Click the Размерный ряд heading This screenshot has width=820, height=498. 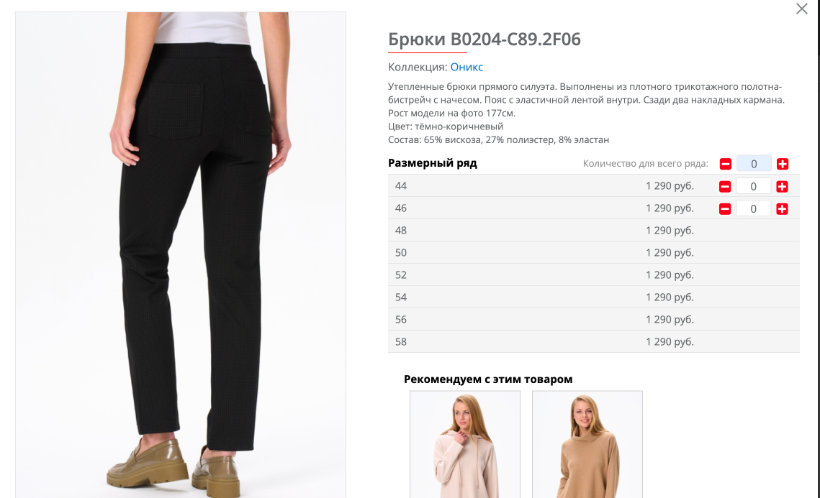(432, 163)
